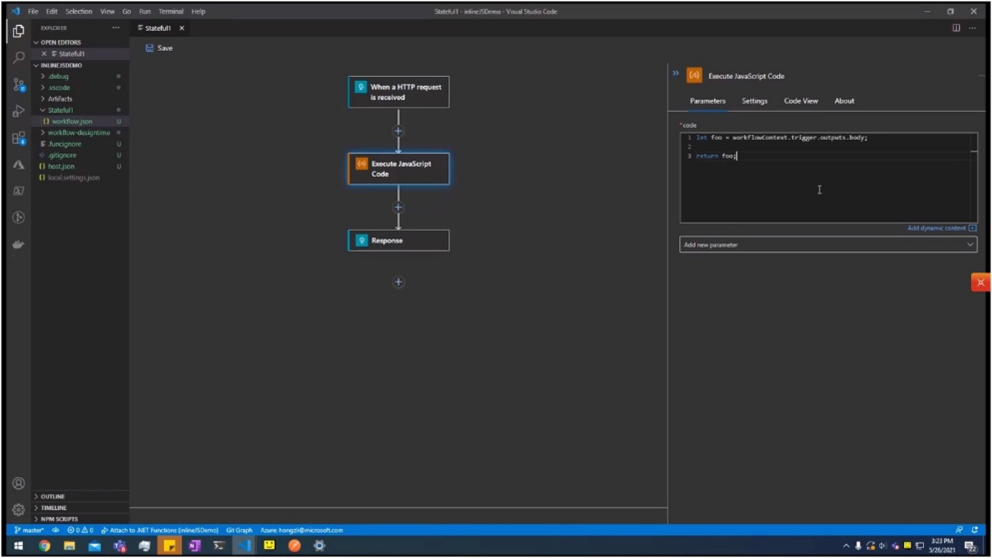992x558 pixels.
Task: Expand the OUTLINE section
Action: click(53, 496)
